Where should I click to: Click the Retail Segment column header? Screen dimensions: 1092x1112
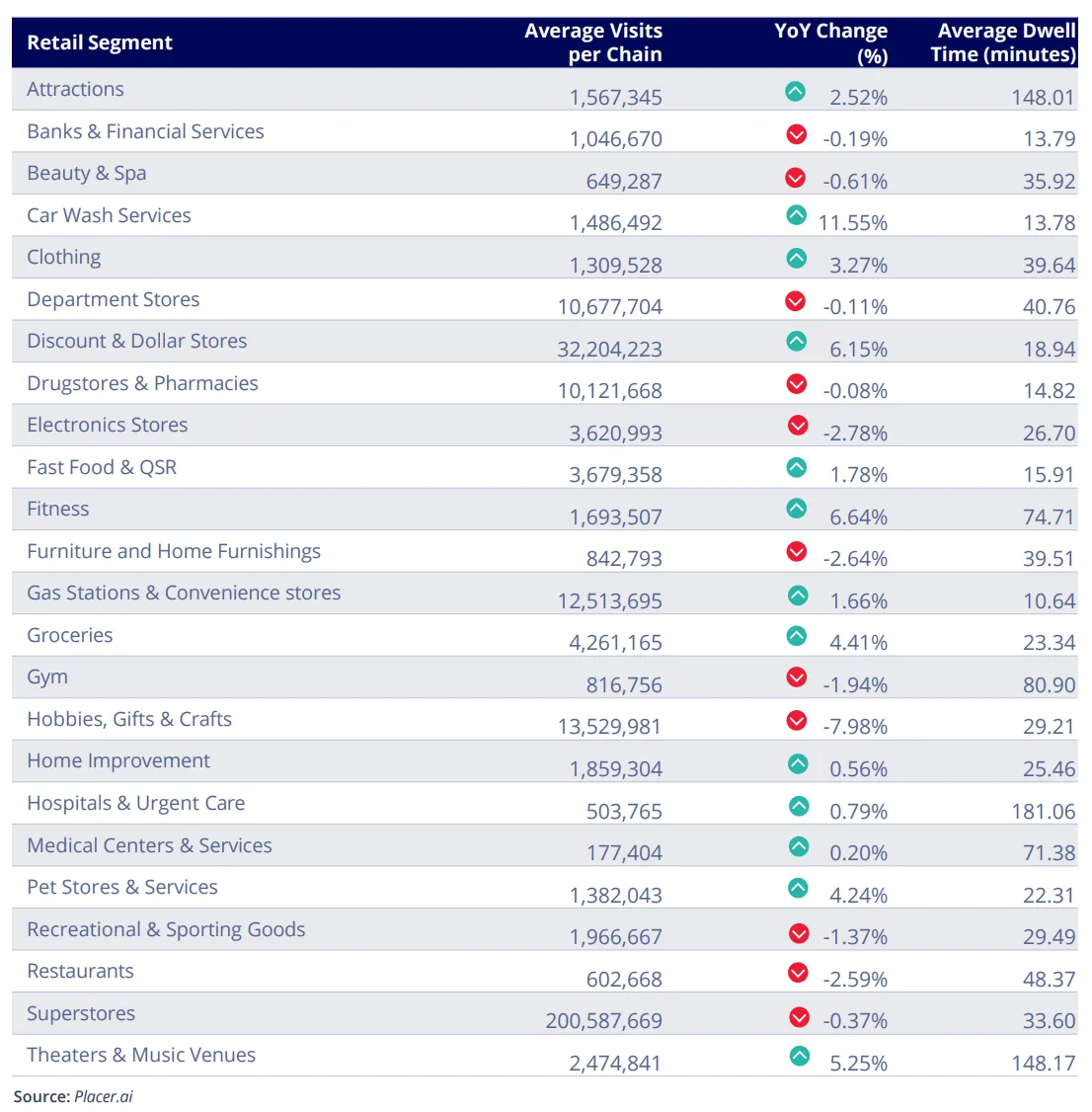tap(100, 42)
